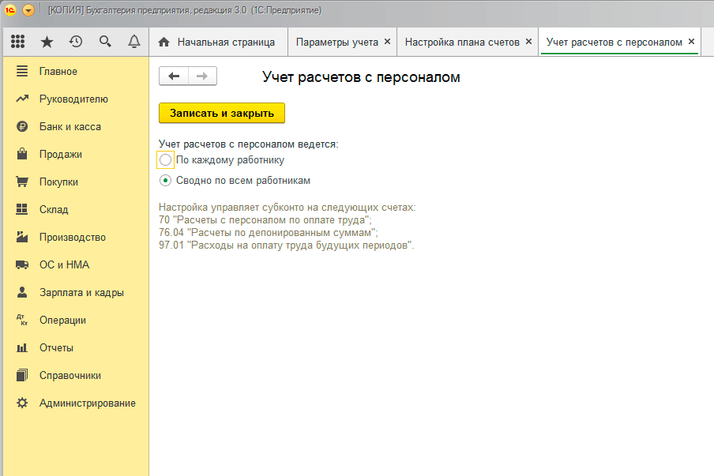Open notifications bell icon
This screenshot has height=476, width=714.
(134, 42)
